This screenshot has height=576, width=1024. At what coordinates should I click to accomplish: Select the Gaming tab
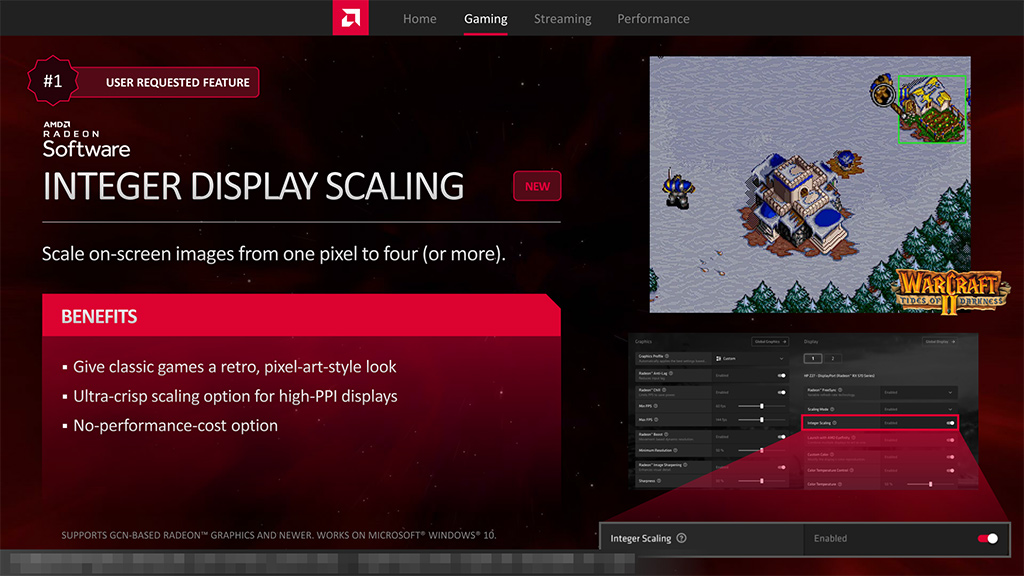coord(485,19)
